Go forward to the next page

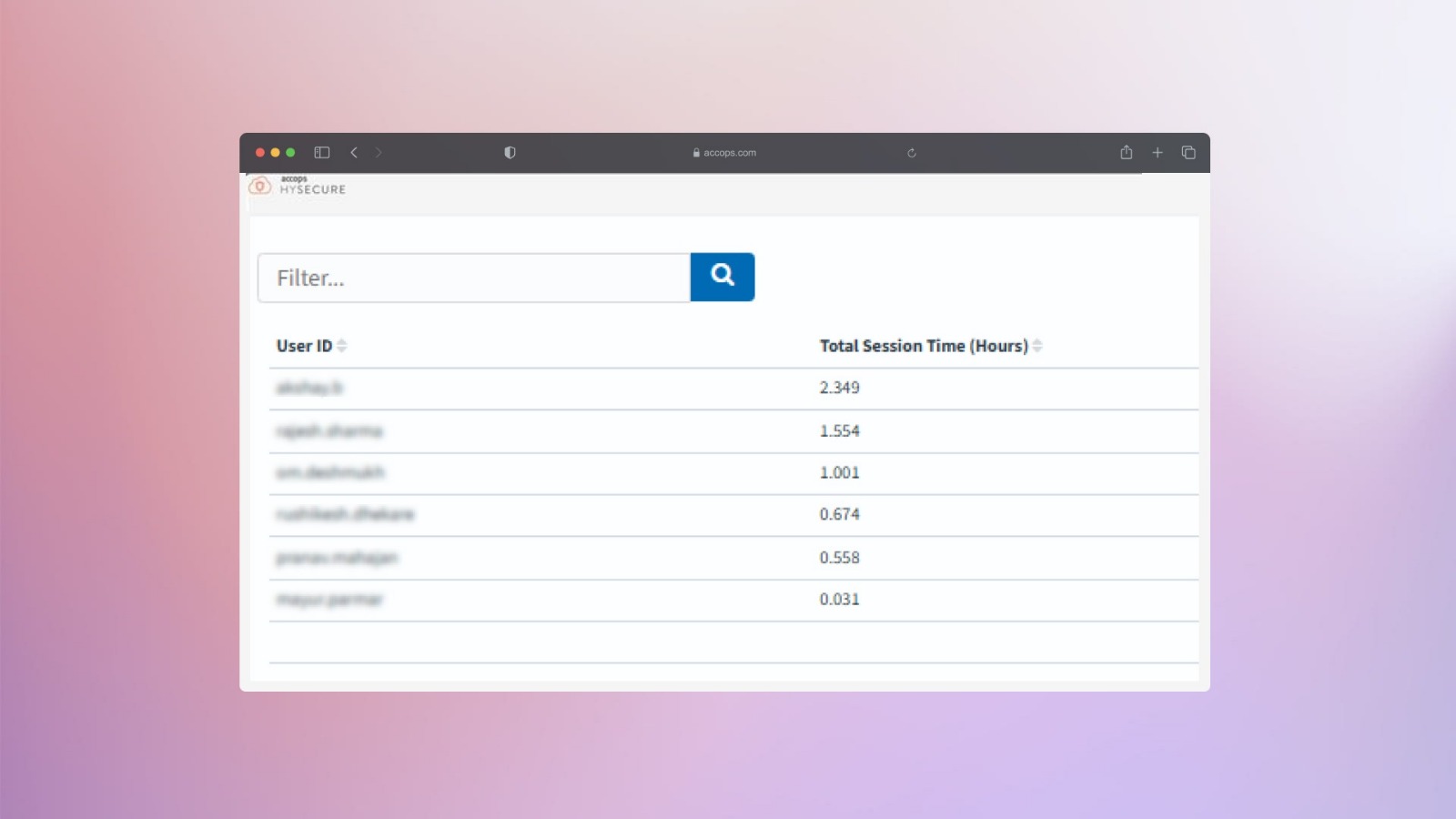tap(379, 153)
